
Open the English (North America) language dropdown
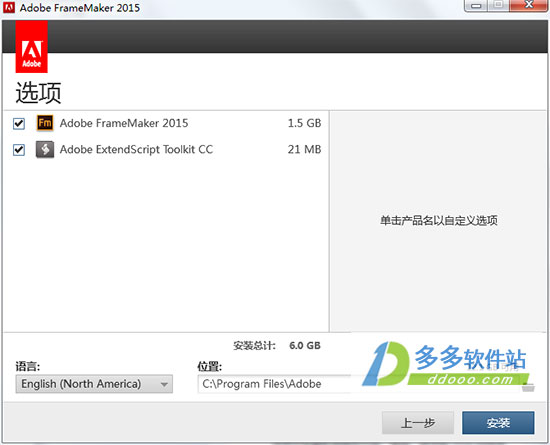tap(94, 384)
